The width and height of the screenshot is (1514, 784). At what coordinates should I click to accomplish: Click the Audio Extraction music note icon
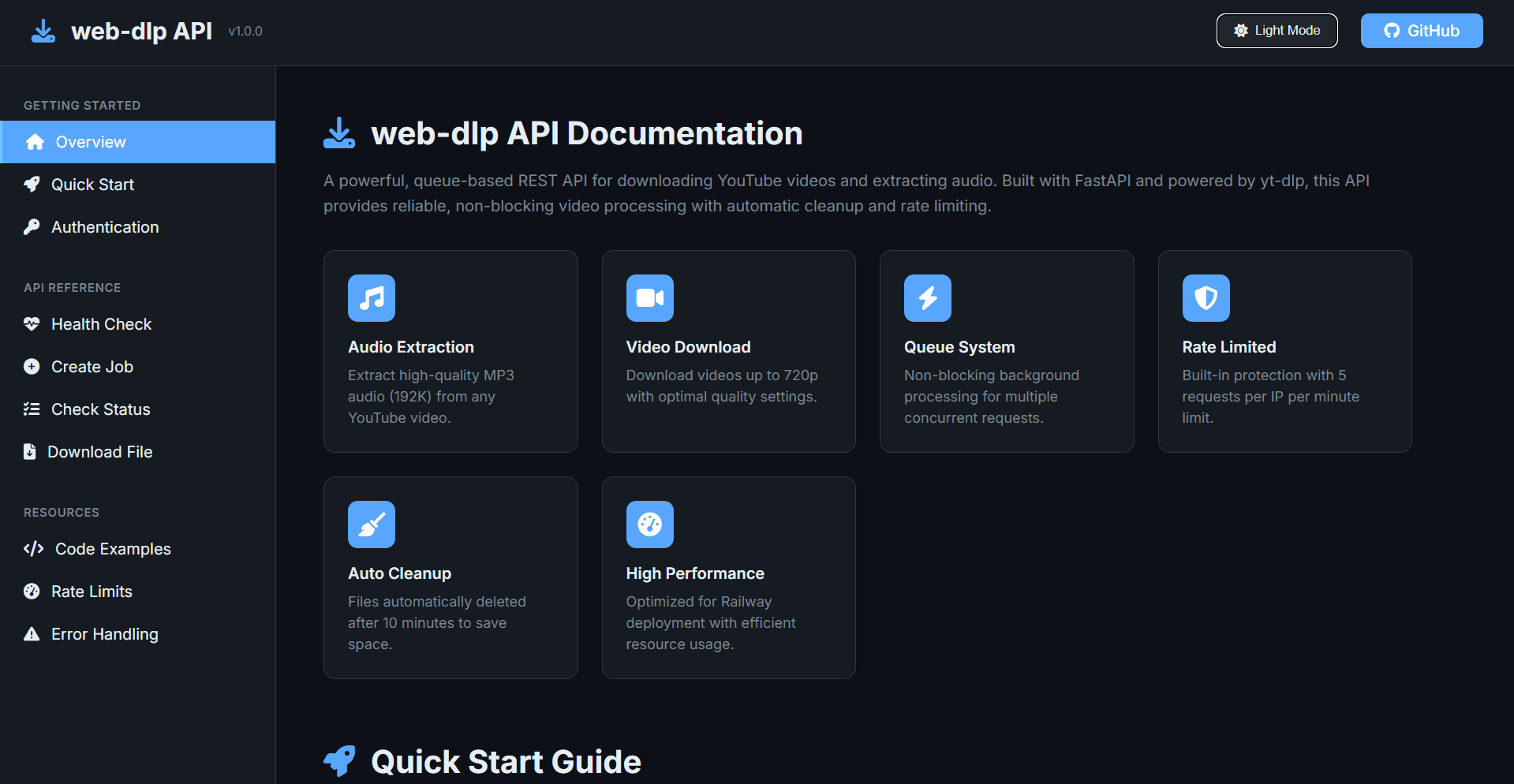[371, 298]
